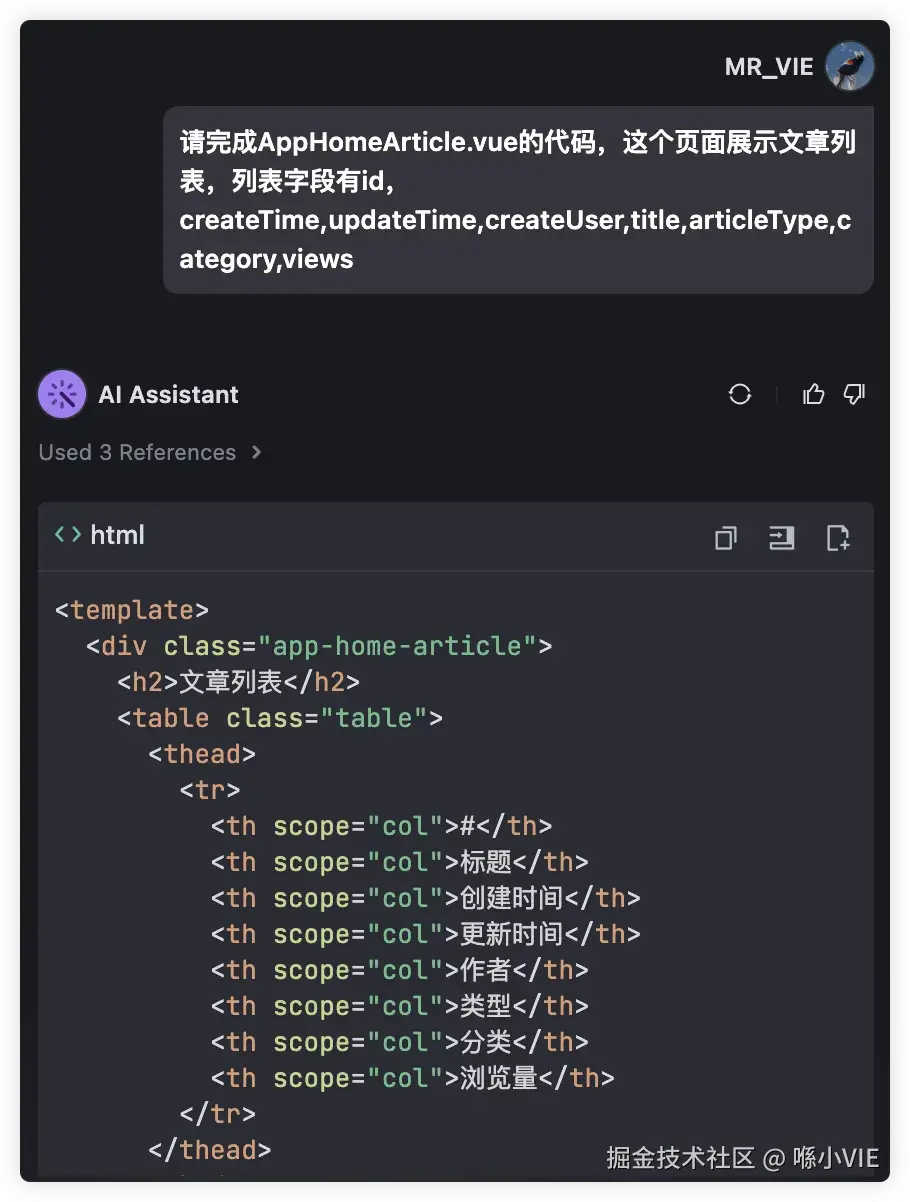910x1202 pixels.
Task: Create new file from snippet icon
Action: [838, 538]
